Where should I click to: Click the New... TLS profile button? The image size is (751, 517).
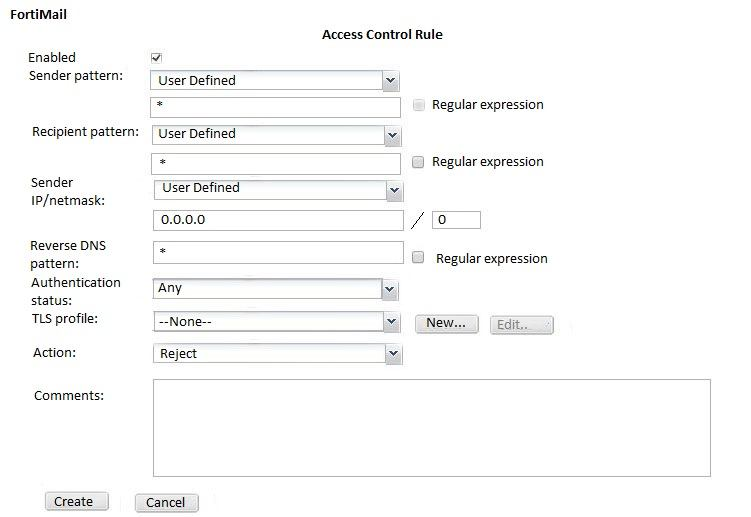pos(446,323)
